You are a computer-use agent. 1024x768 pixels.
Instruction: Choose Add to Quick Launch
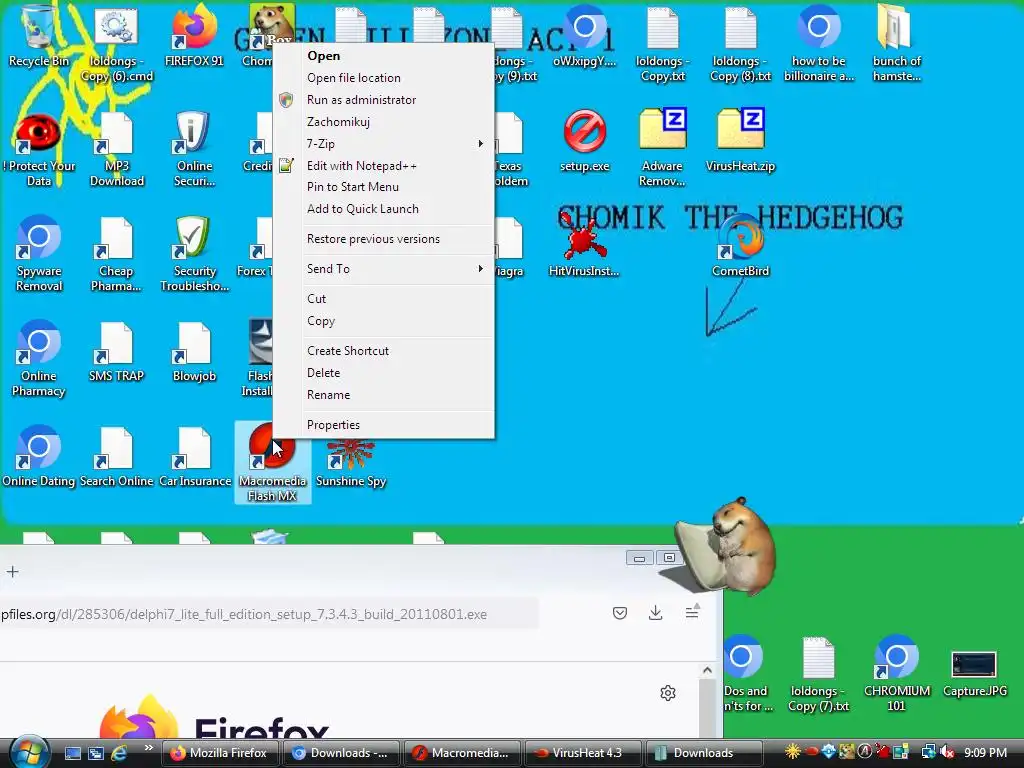[384, 209]
